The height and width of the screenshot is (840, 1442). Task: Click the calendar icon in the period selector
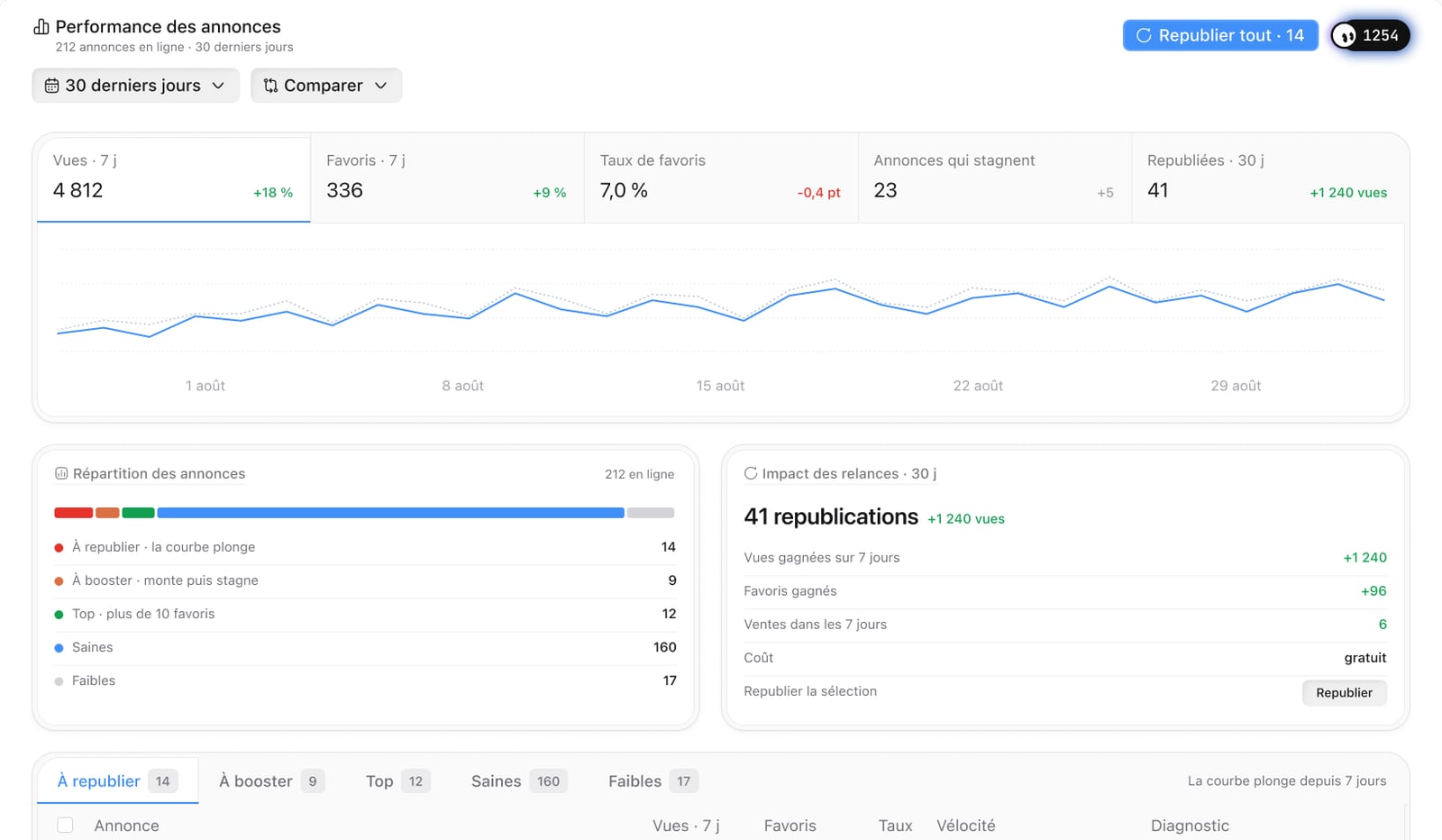(x=52, y=86)
